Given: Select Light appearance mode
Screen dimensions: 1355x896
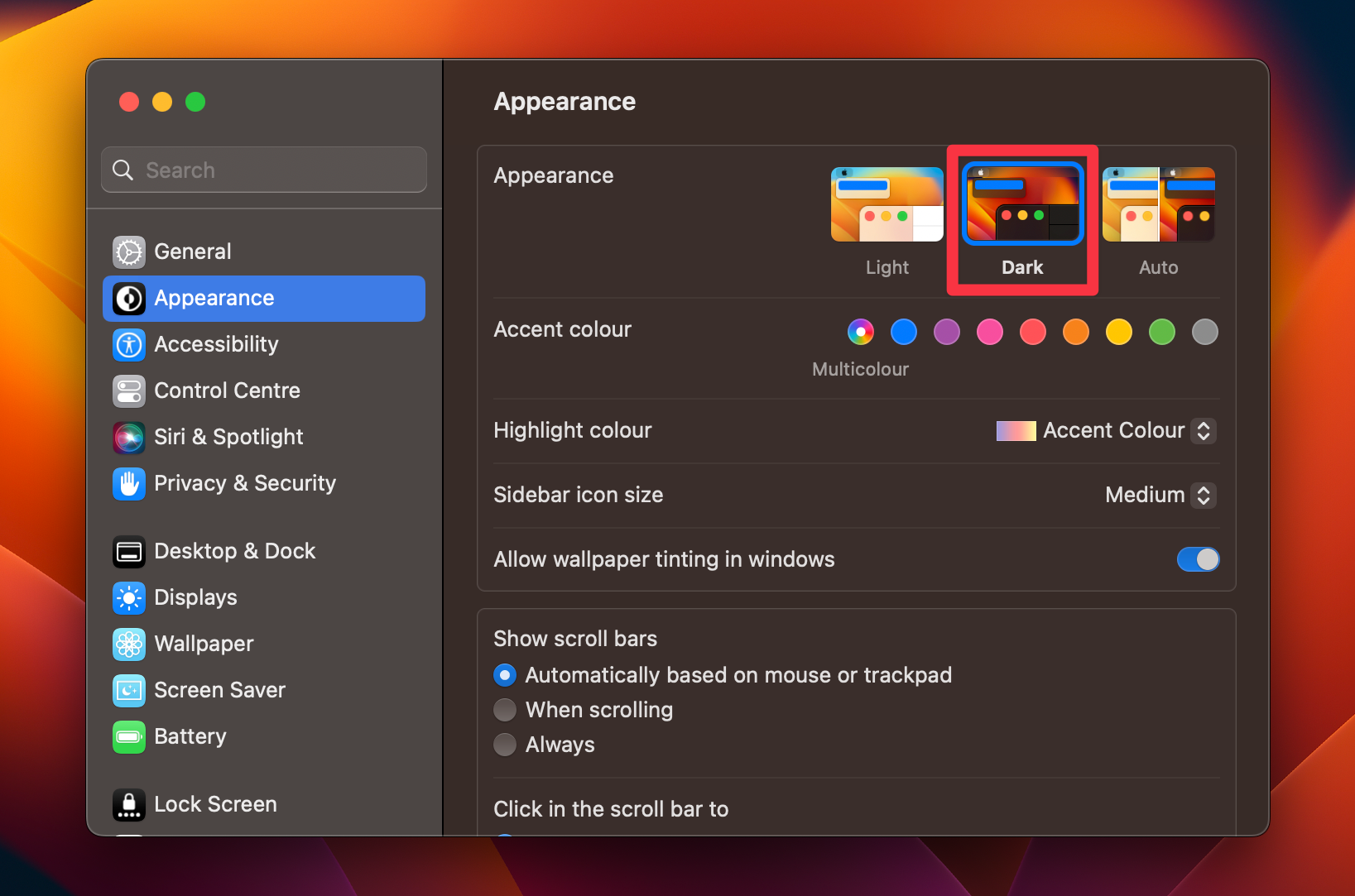Looking at the screenshot, I should [x=887, y=204].
